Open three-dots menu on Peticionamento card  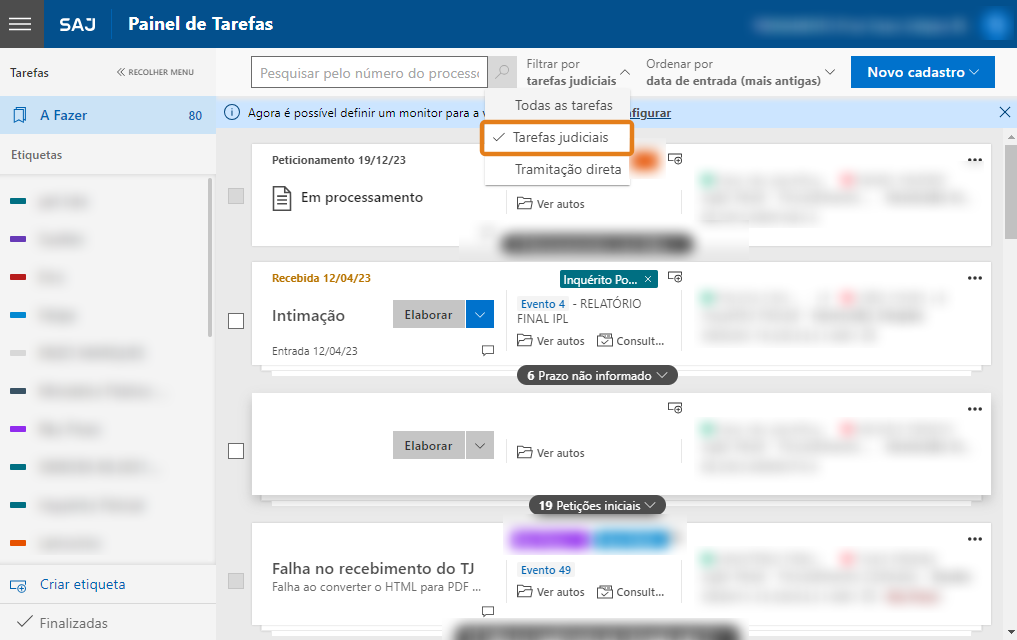click(975, 160)
